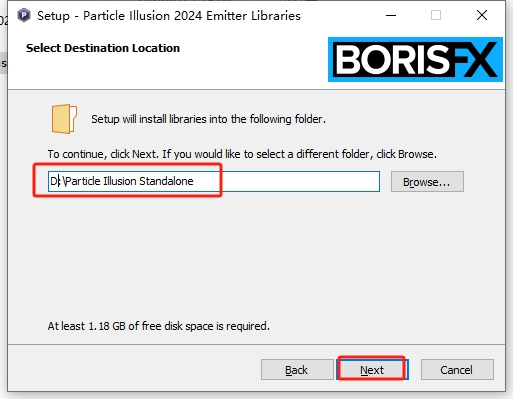Cancel the emitter libraries installation

coord(457,370)
